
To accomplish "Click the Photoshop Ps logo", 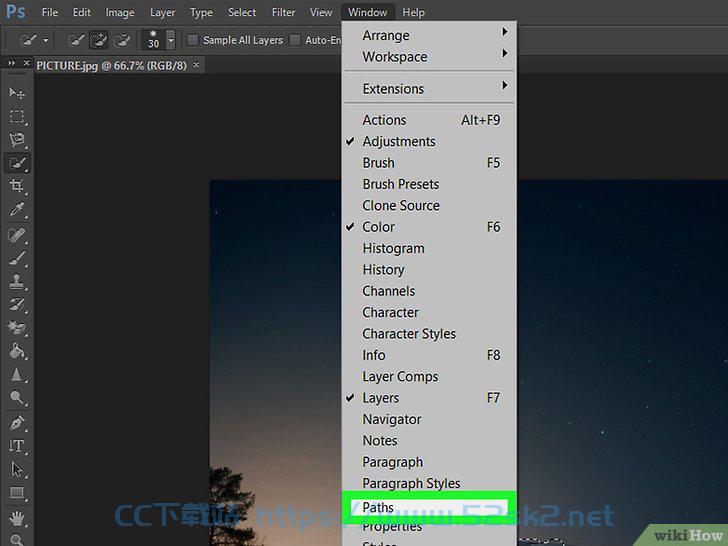I will point(15,11).
